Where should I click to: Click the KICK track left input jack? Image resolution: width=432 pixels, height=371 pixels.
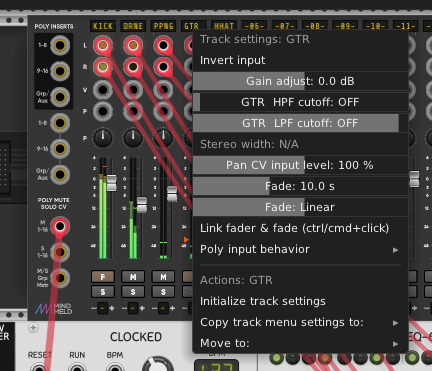click(x=103, y=45)
